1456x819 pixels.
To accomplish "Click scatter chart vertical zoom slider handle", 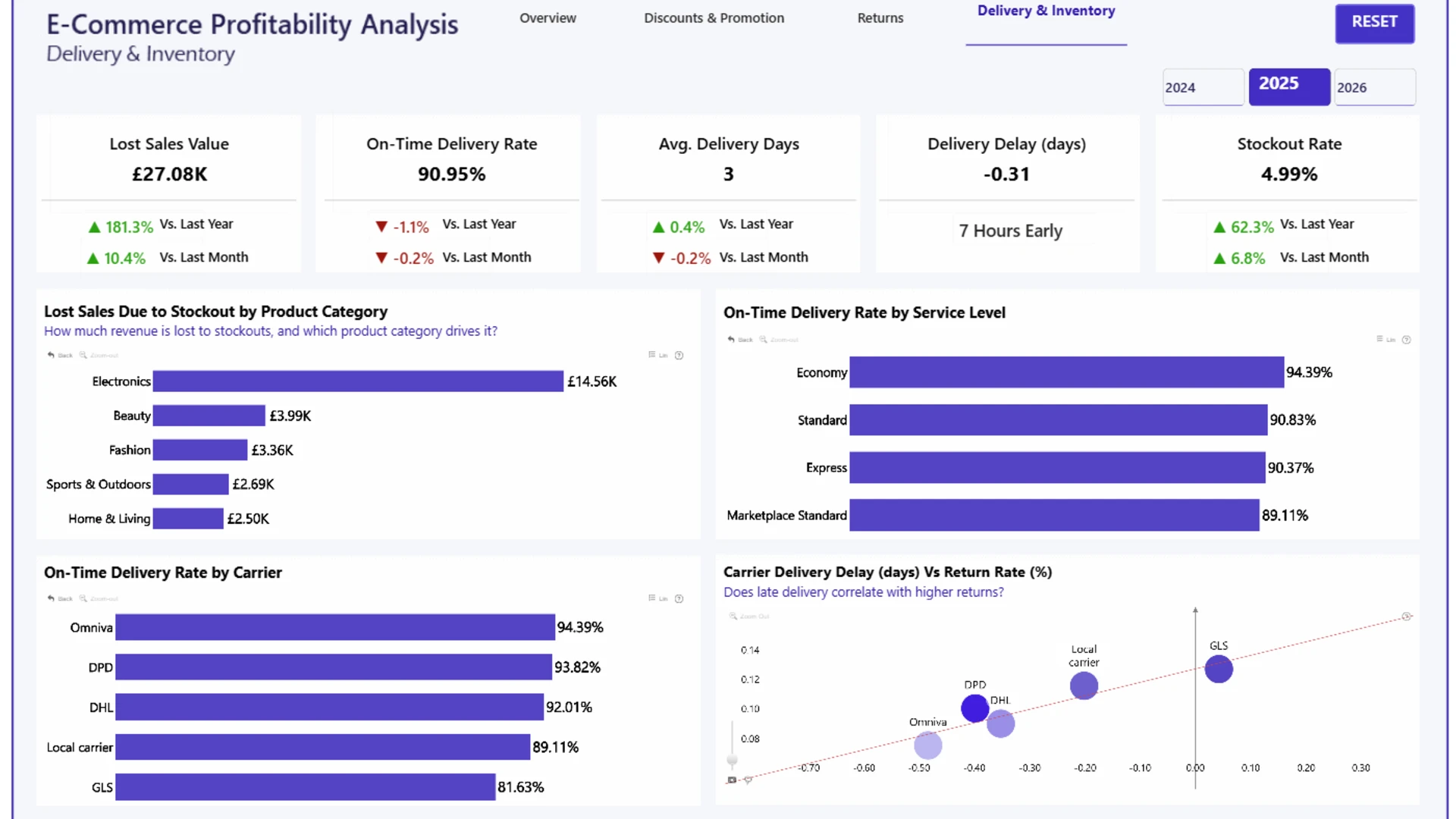I will (732, 759).
